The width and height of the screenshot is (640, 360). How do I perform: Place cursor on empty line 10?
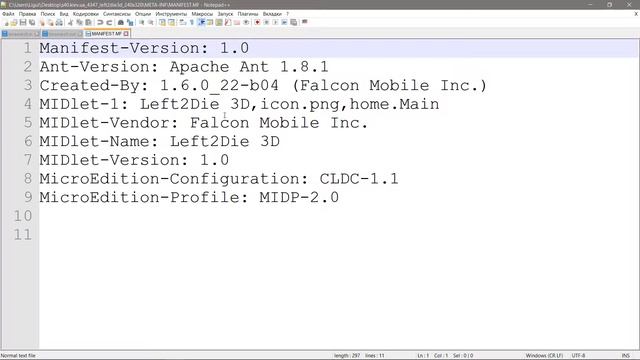pos(339,216)
